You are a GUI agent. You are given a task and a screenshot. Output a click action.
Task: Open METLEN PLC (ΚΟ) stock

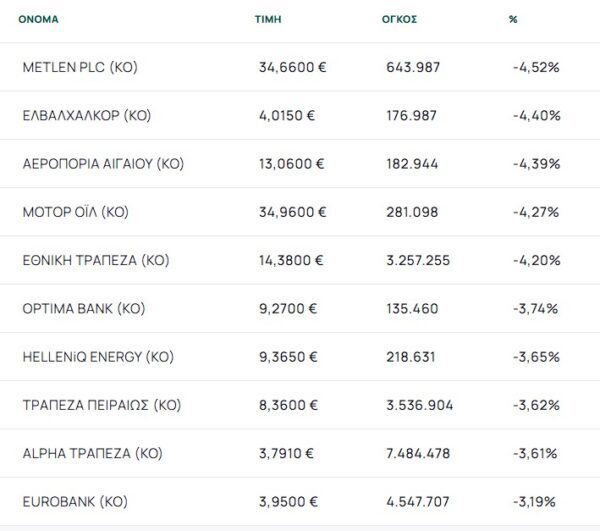79,67
